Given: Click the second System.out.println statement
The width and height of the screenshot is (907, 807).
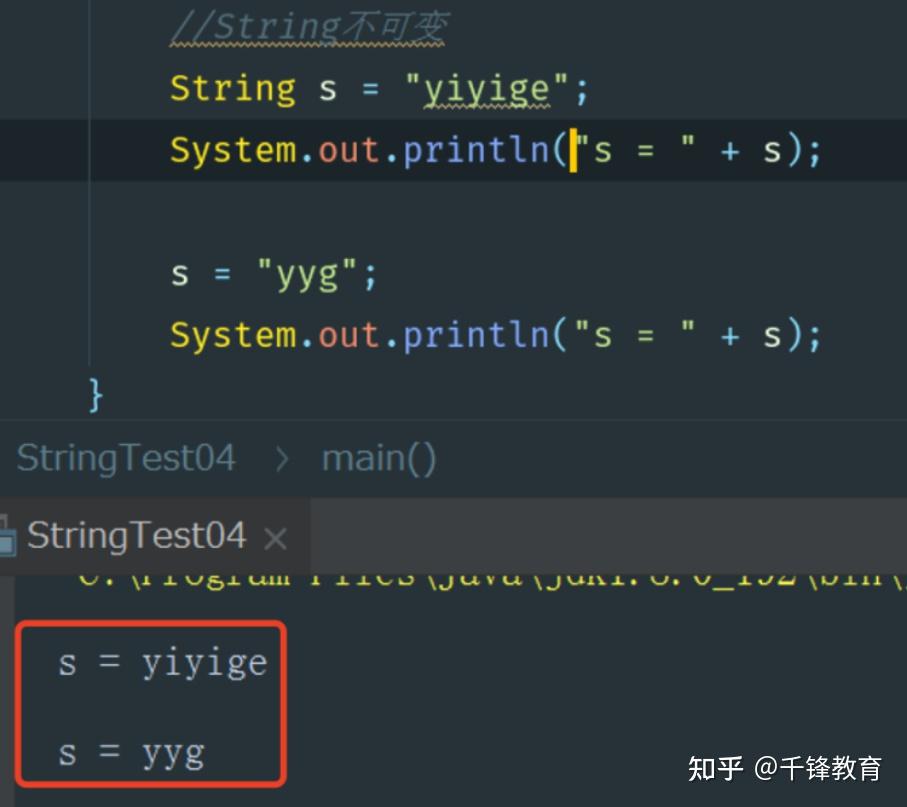Looking at the screenshot, I should (x=496, y=336).
